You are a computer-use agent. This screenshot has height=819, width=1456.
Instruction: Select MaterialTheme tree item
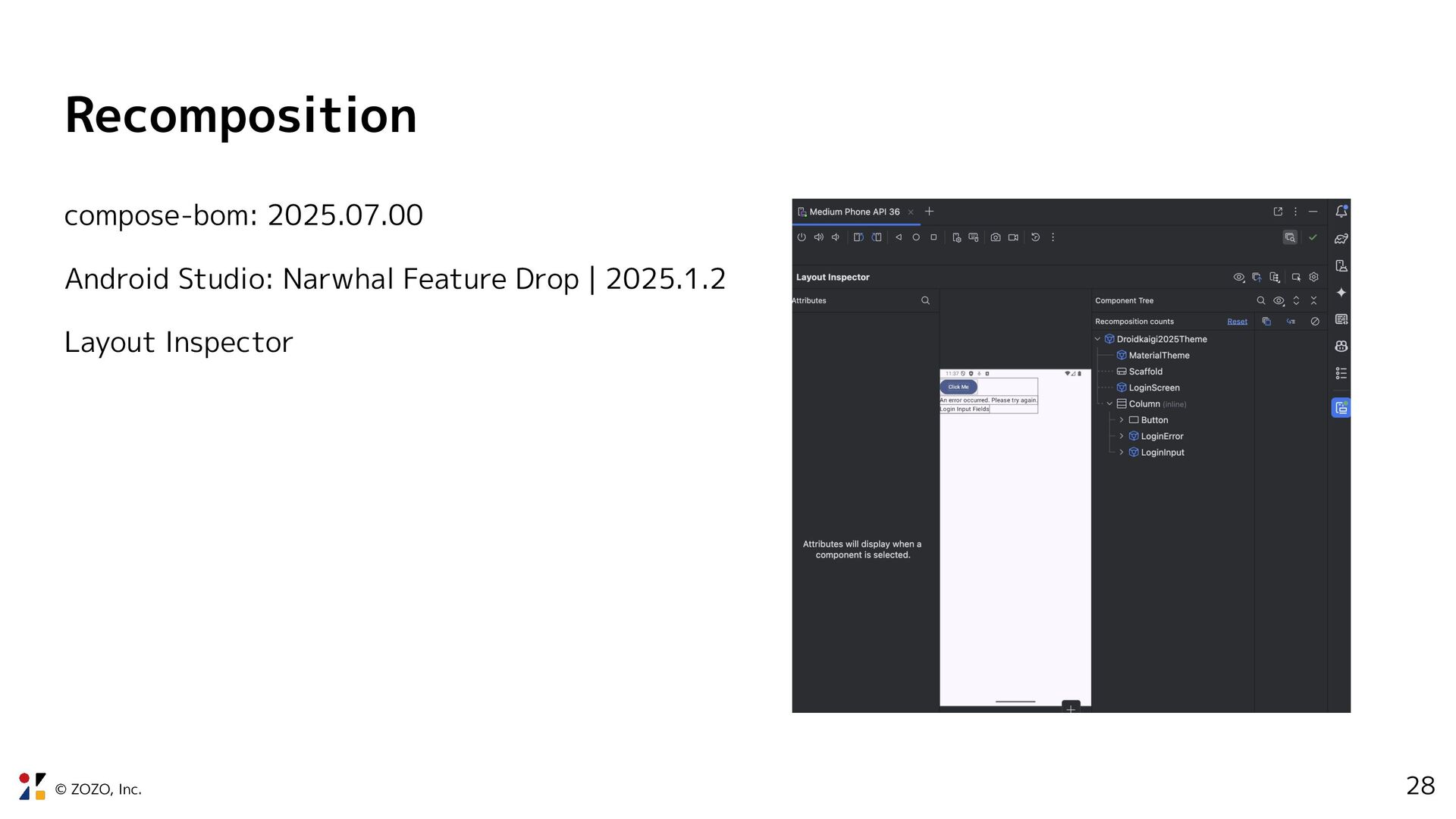pos(1159,355)
